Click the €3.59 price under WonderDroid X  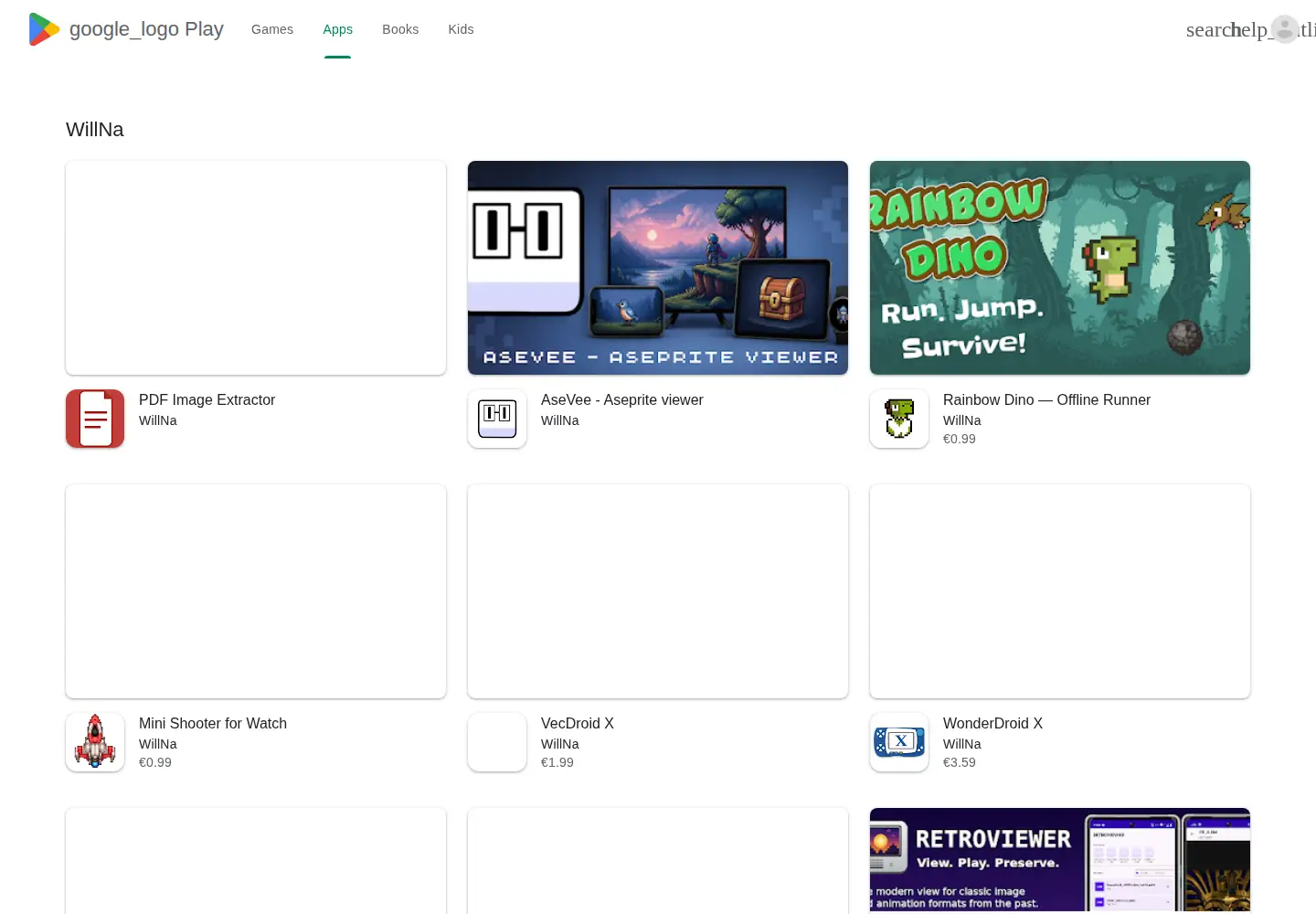(960, 762)
